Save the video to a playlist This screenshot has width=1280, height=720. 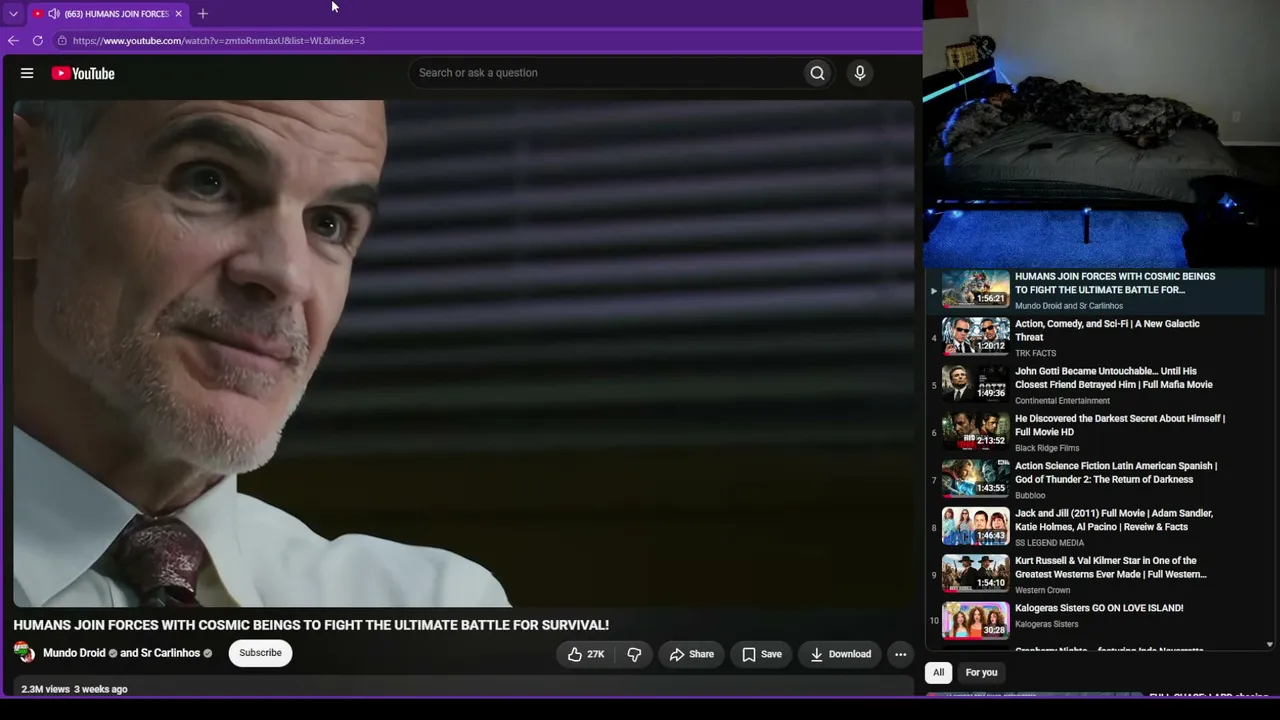(762, 654)
